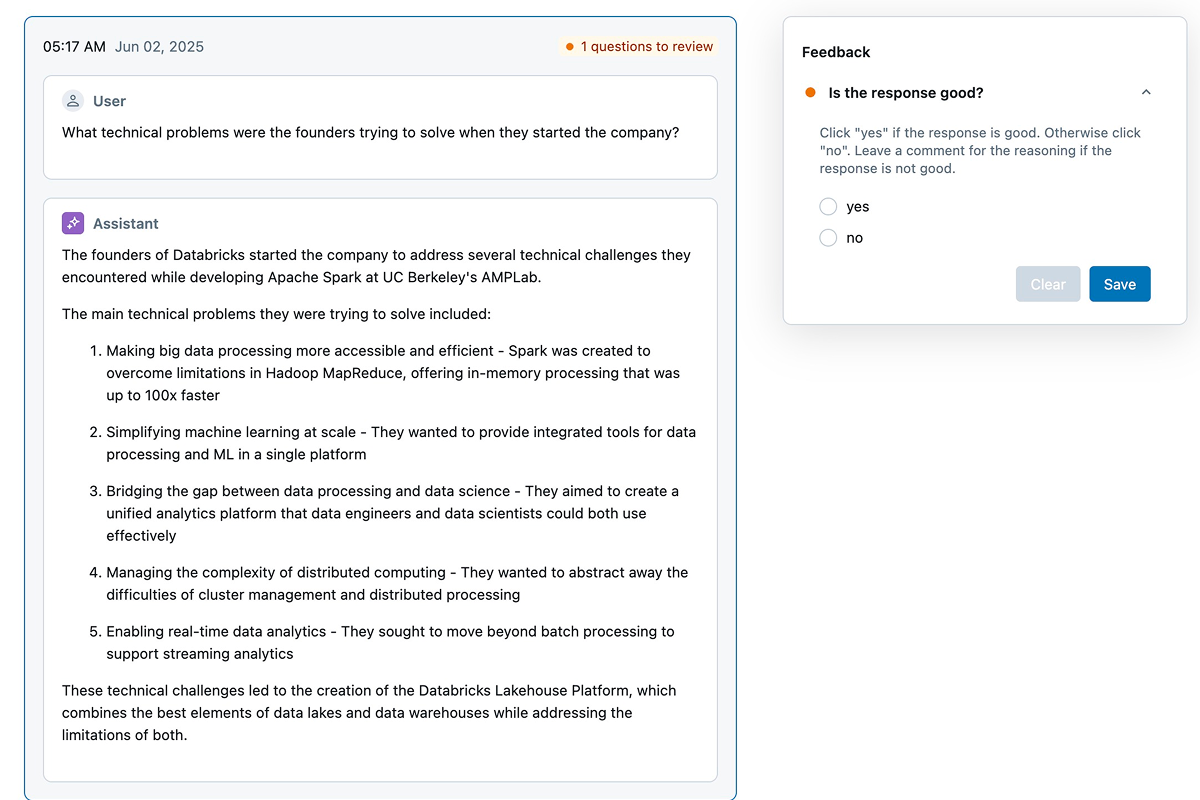Viewport: 1200px width, 800px height.
Task: Click the User avatar icon
Action: (71, 100)
